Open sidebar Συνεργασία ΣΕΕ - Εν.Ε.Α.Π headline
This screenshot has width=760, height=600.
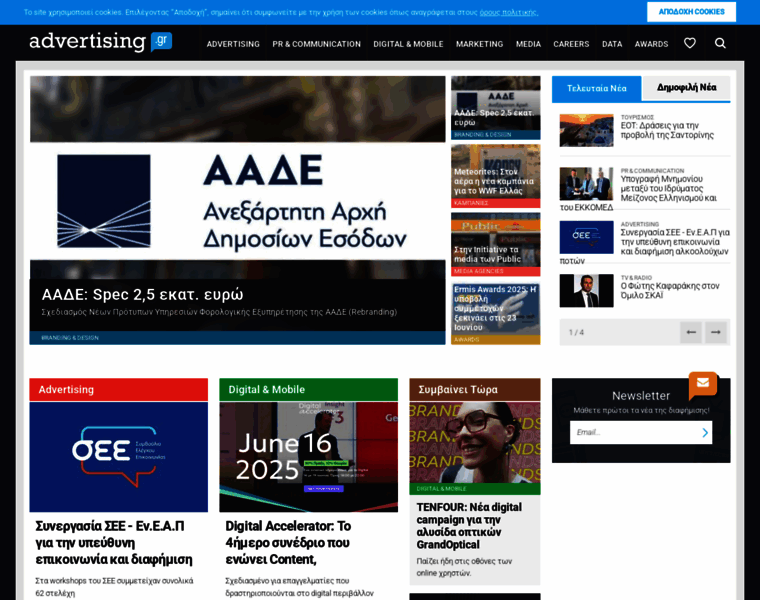(675, 242)
